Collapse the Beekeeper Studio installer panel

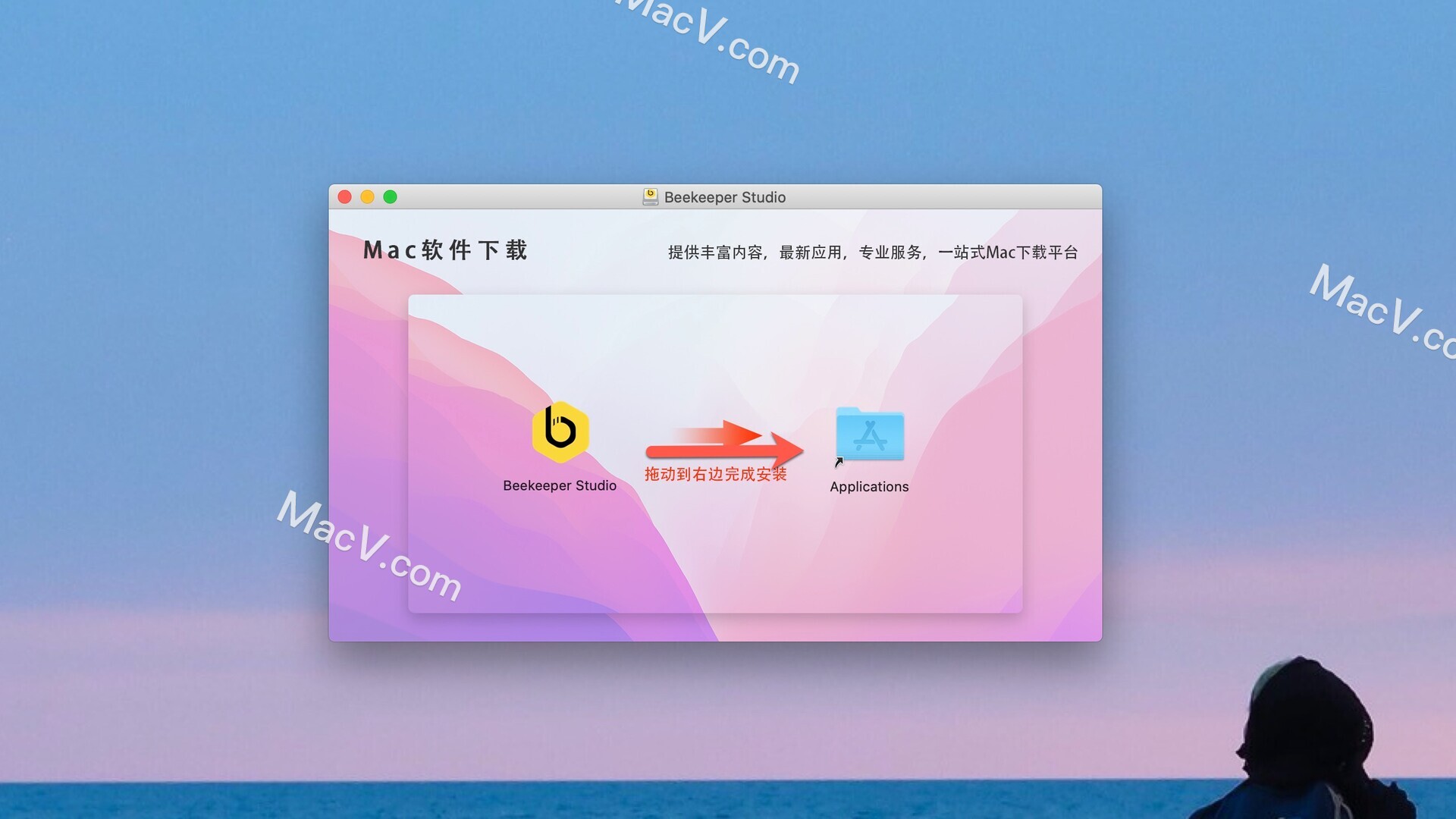pyautogui.click(x=368, y=197)
